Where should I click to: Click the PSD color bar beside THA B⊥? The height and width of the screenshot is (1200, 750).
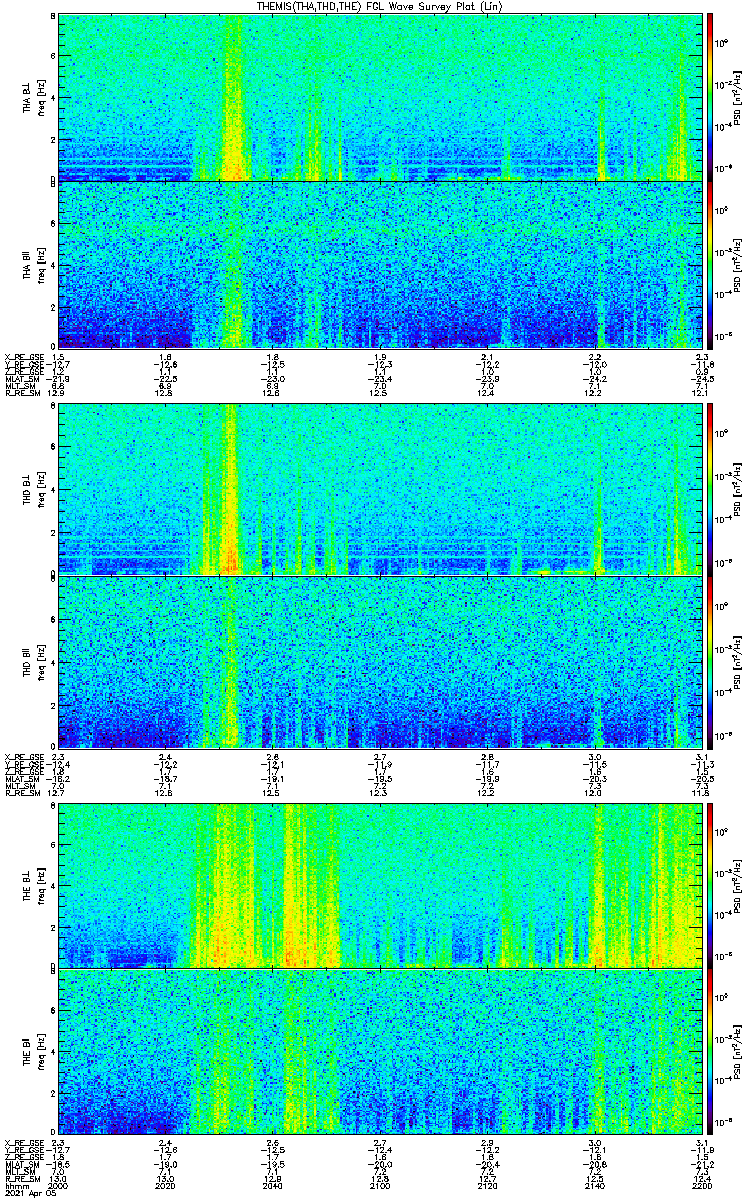click(x=710, y=97)
